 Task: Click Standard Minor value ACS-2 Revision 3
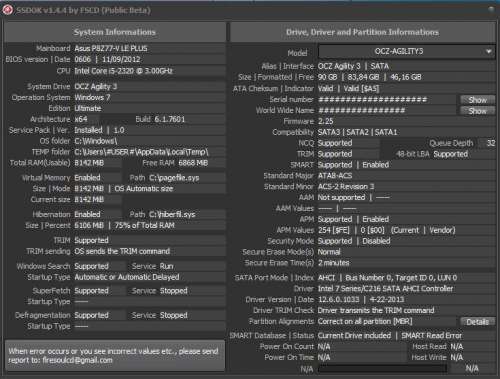click(x=346, y=187)
